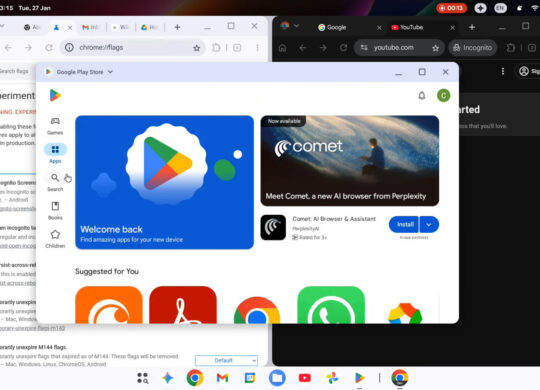This screenshot has height=390, width=540.
Task: Click the PerplexityAI developer name
Action: click(x=305, y=228)
